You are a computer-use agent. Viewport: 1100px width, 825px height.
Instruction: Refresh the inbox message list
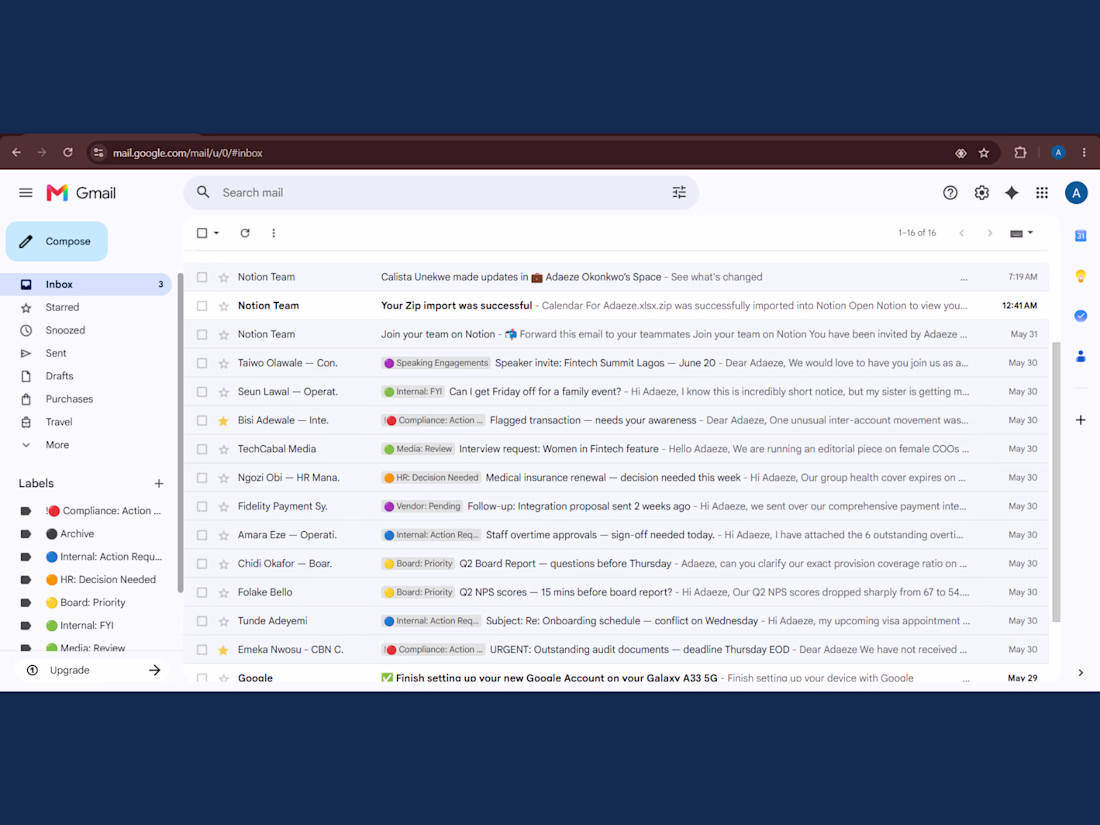click(245, 233)
